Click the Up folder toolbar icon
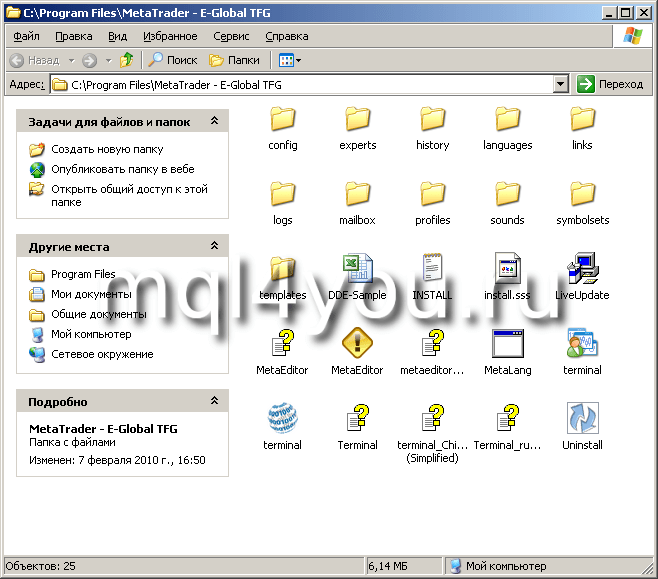 (x=127, y=60)
